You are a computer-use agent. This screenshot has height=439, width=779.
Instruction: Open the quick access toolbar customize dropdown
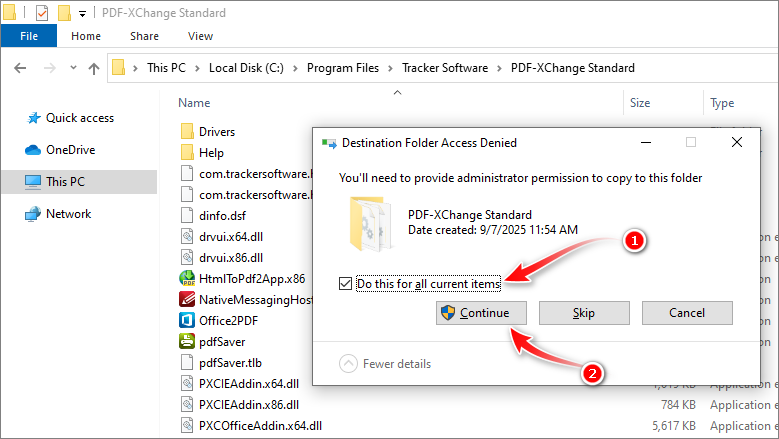pyautogui.click(x=82, y=13)
